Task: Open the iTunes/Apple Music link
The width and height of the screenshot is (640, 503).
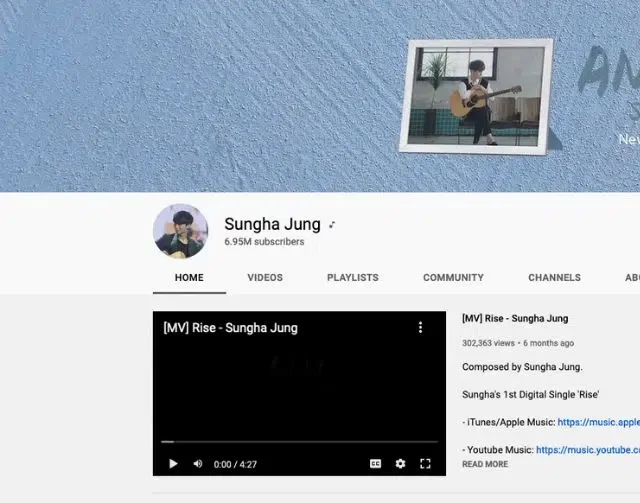Action: [598, 422]
